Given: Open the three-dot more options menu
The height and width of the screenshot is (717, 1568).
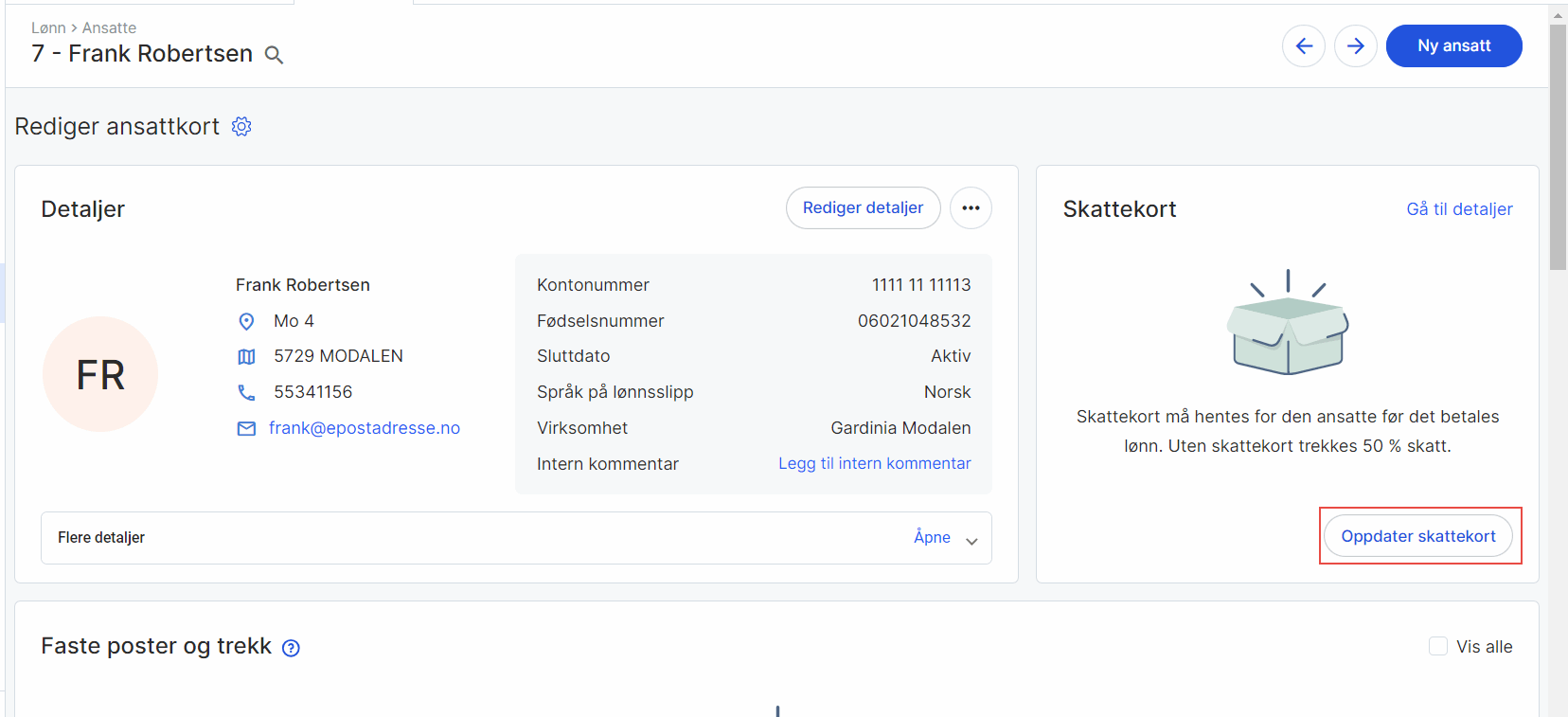Looking at the screenshot, I should 971,208.
